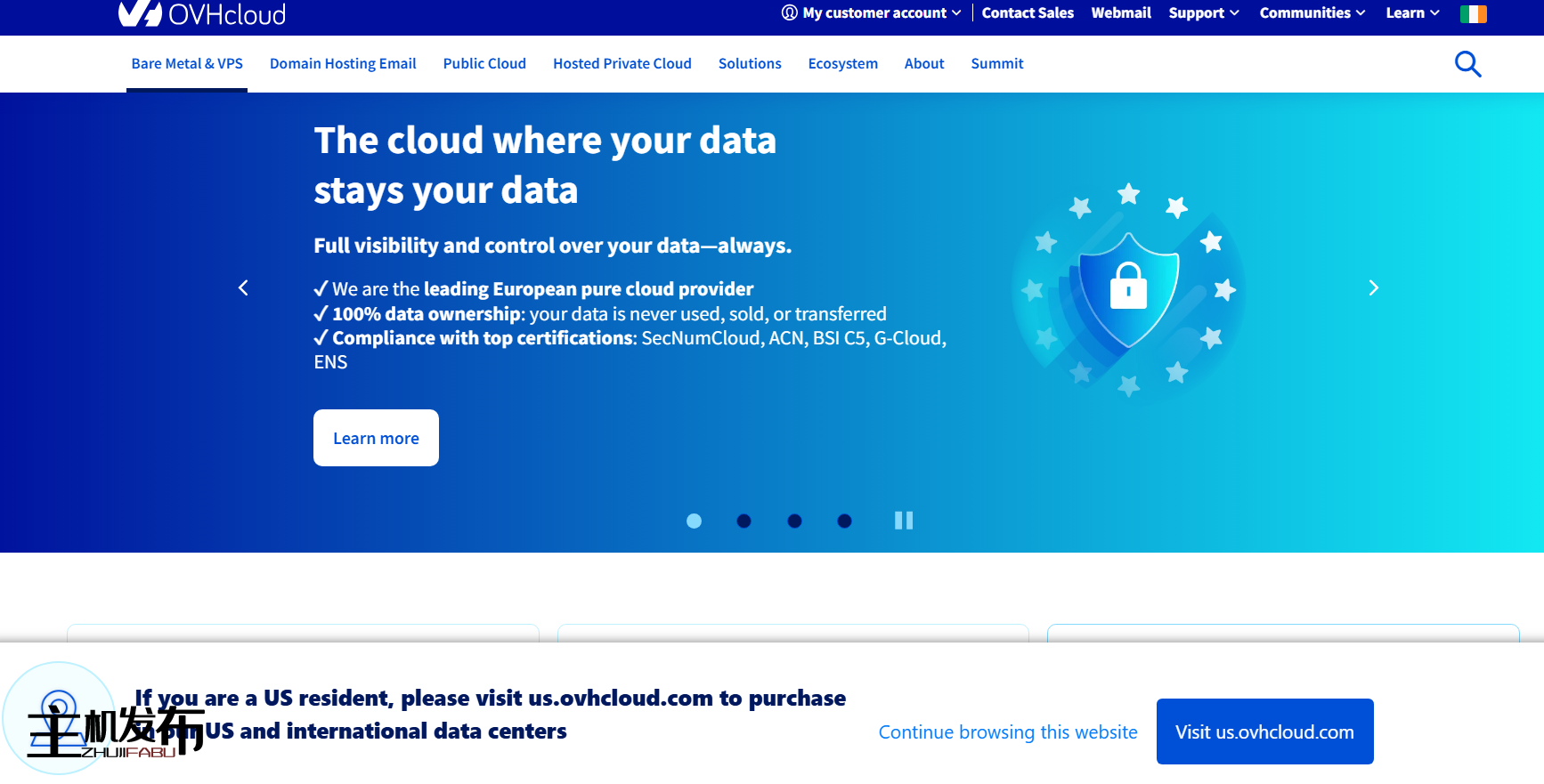
Task: Click the shield lock illustration
Action: pos(1128,289)
